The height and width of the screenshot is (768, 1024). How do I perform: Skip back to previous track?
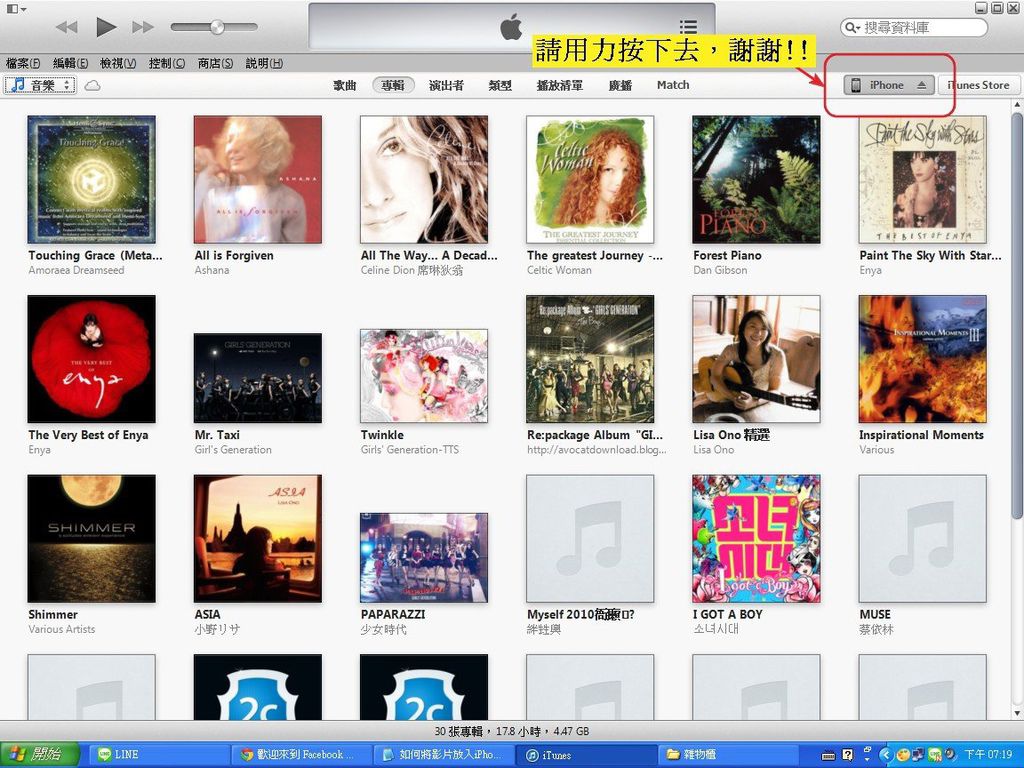coord(67,27)
